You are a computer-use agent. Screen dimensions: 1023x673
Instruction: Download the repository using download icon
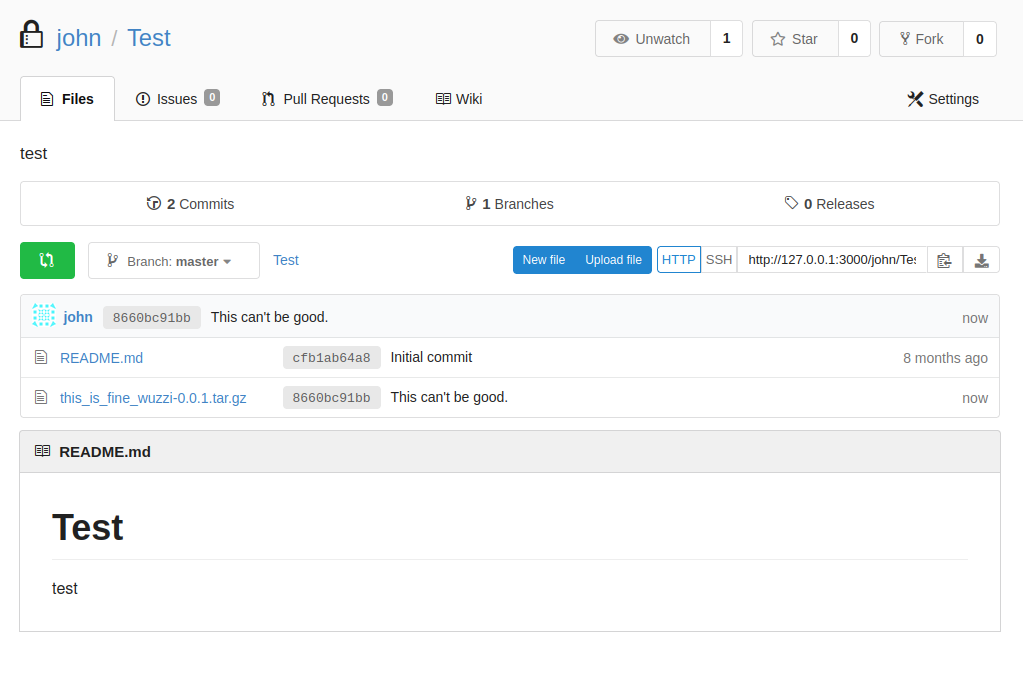981,260
